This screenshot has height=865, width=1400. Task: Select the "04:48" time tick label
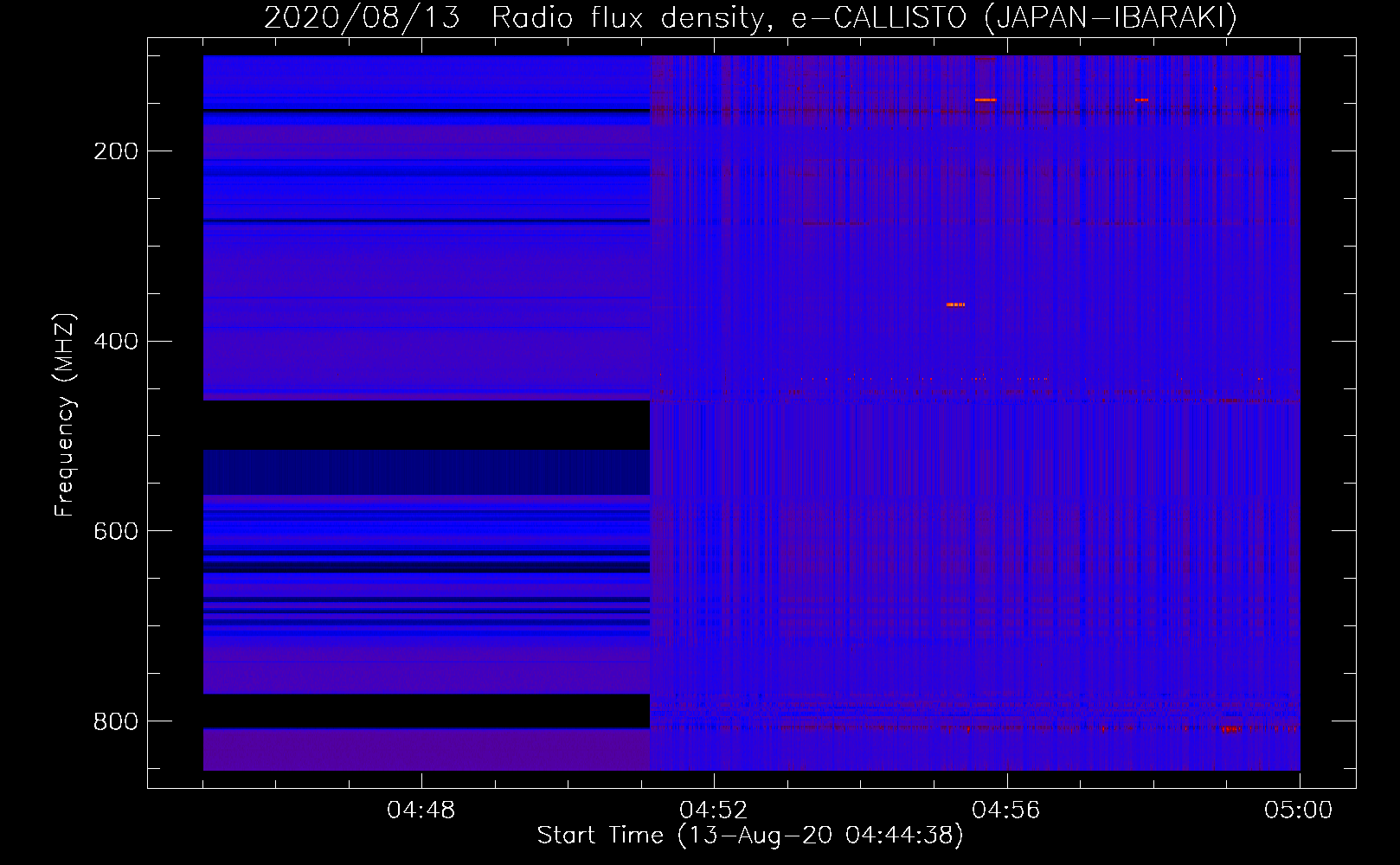tap(421, 811)
